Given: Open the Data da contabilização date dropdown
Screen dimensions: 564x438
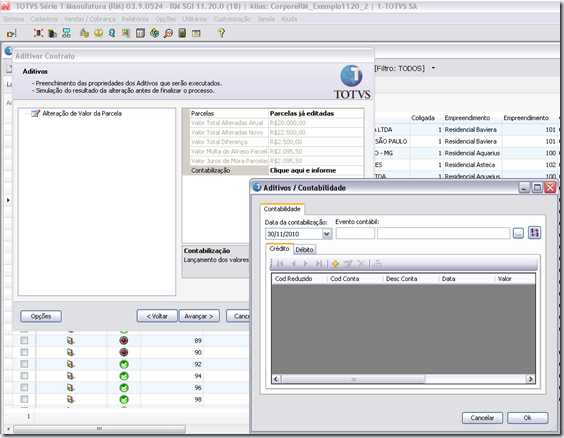Looking at the screenshot, I should [327, 234].
